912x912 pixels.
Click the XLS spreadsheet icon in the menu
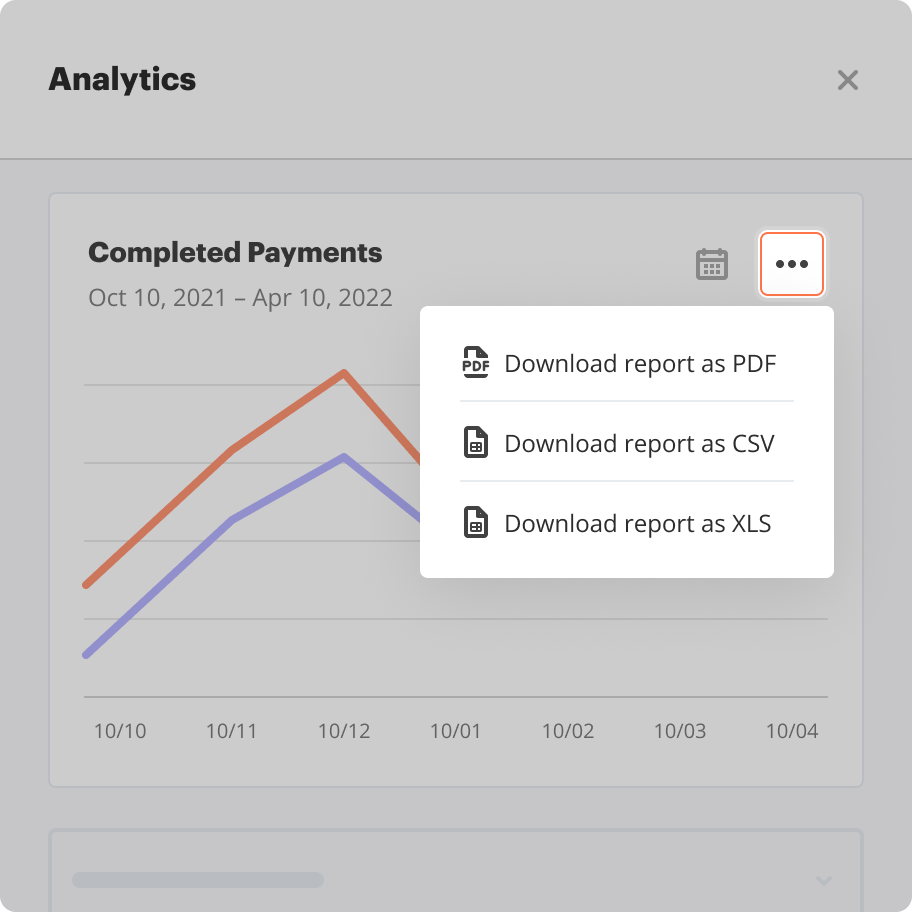(475, 523)
